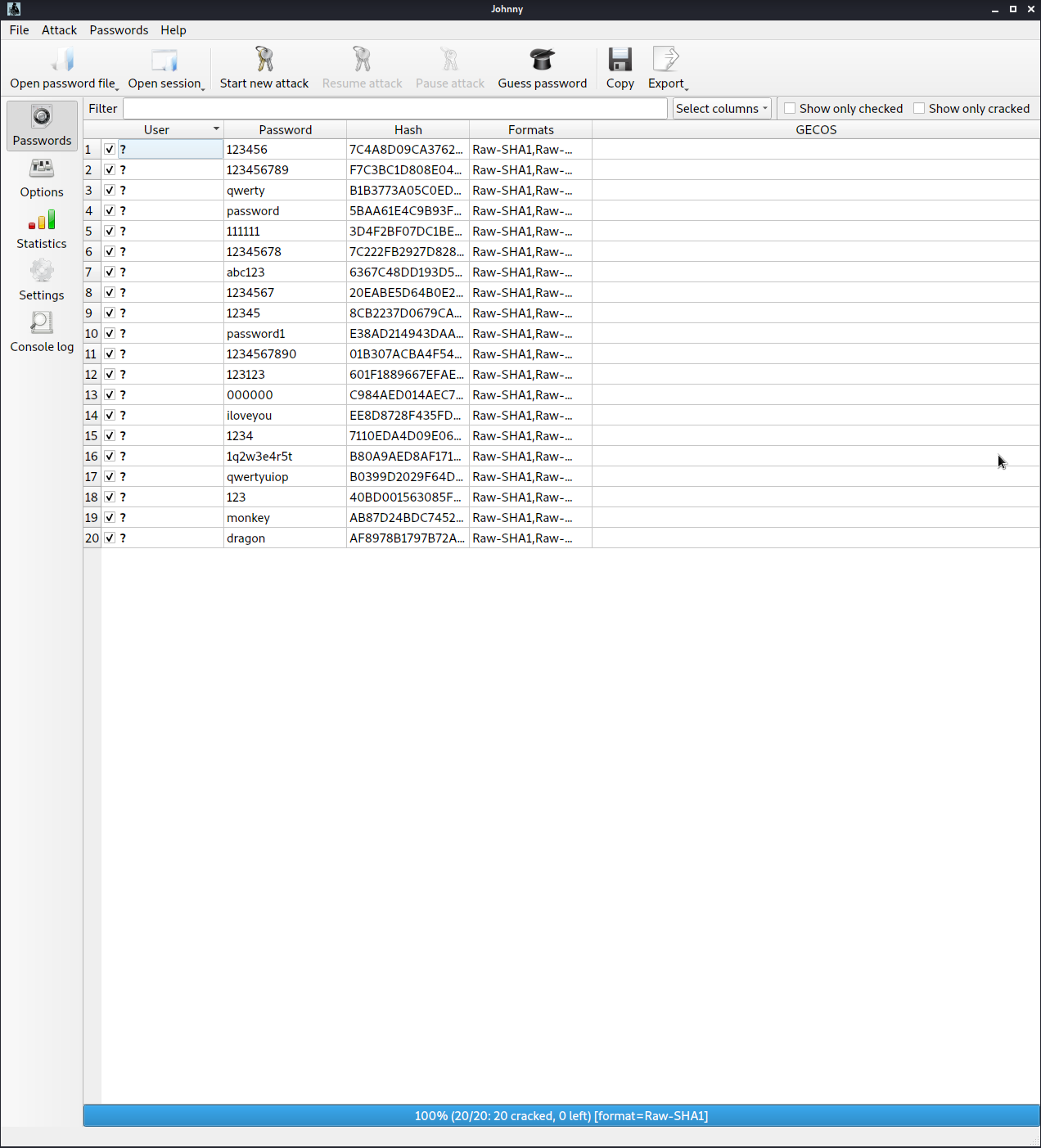Uncheck the row with password iloveyou
This screenshot has height=1148, width=1041.
[110, 415]
